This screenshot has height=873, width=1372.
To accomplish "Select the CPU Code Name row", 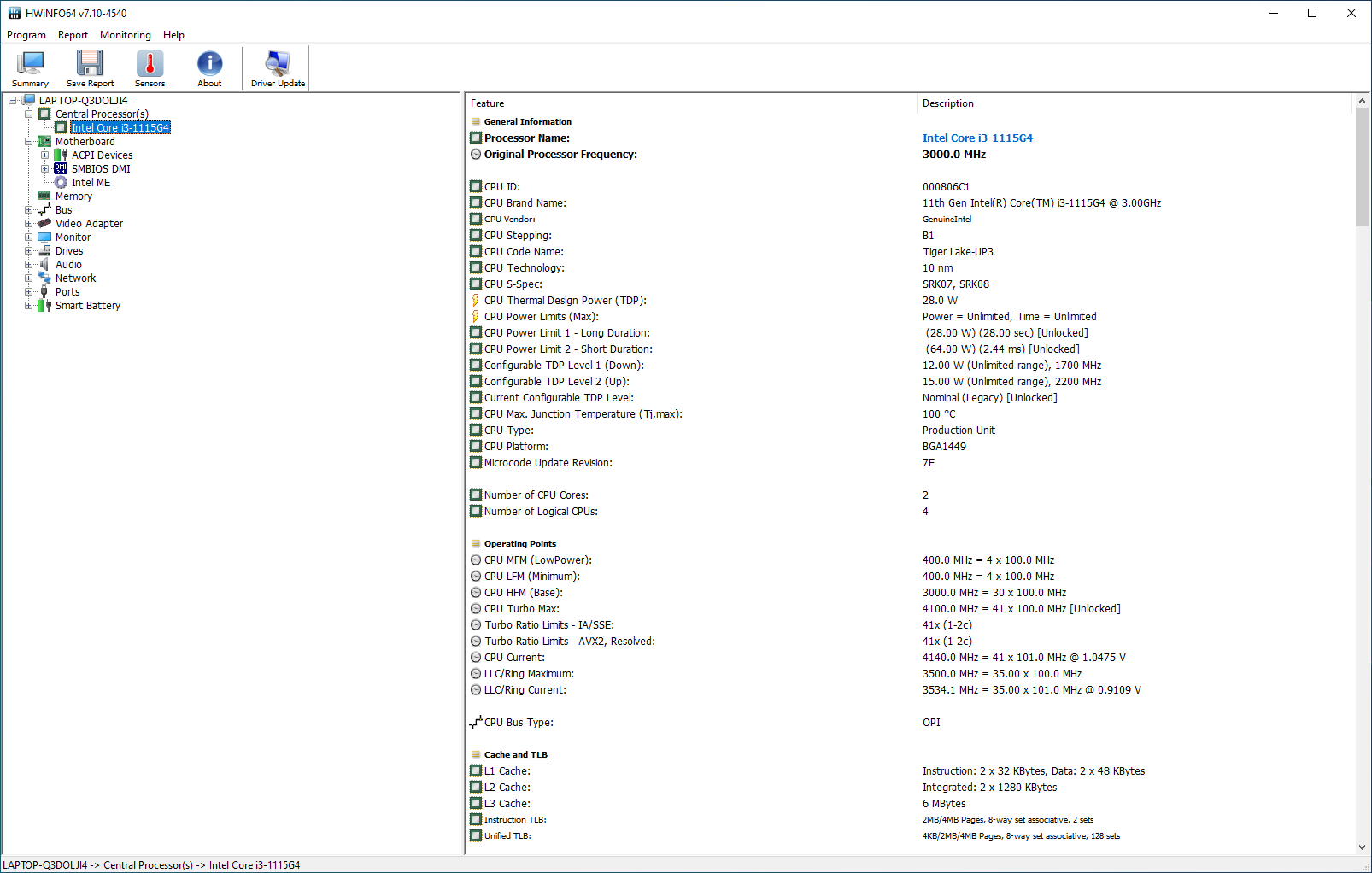I will pyautogui.click(x=910, y=251).
